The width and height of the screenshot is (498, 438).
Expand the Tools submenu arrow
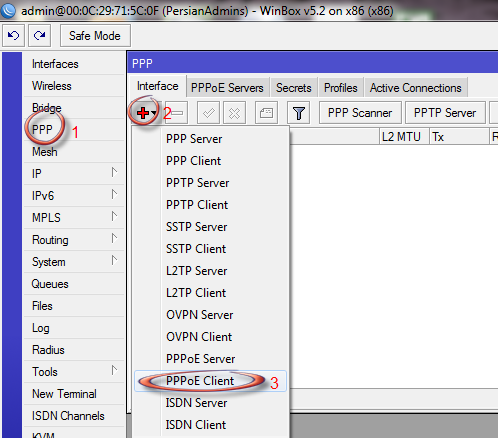(114, 371)
